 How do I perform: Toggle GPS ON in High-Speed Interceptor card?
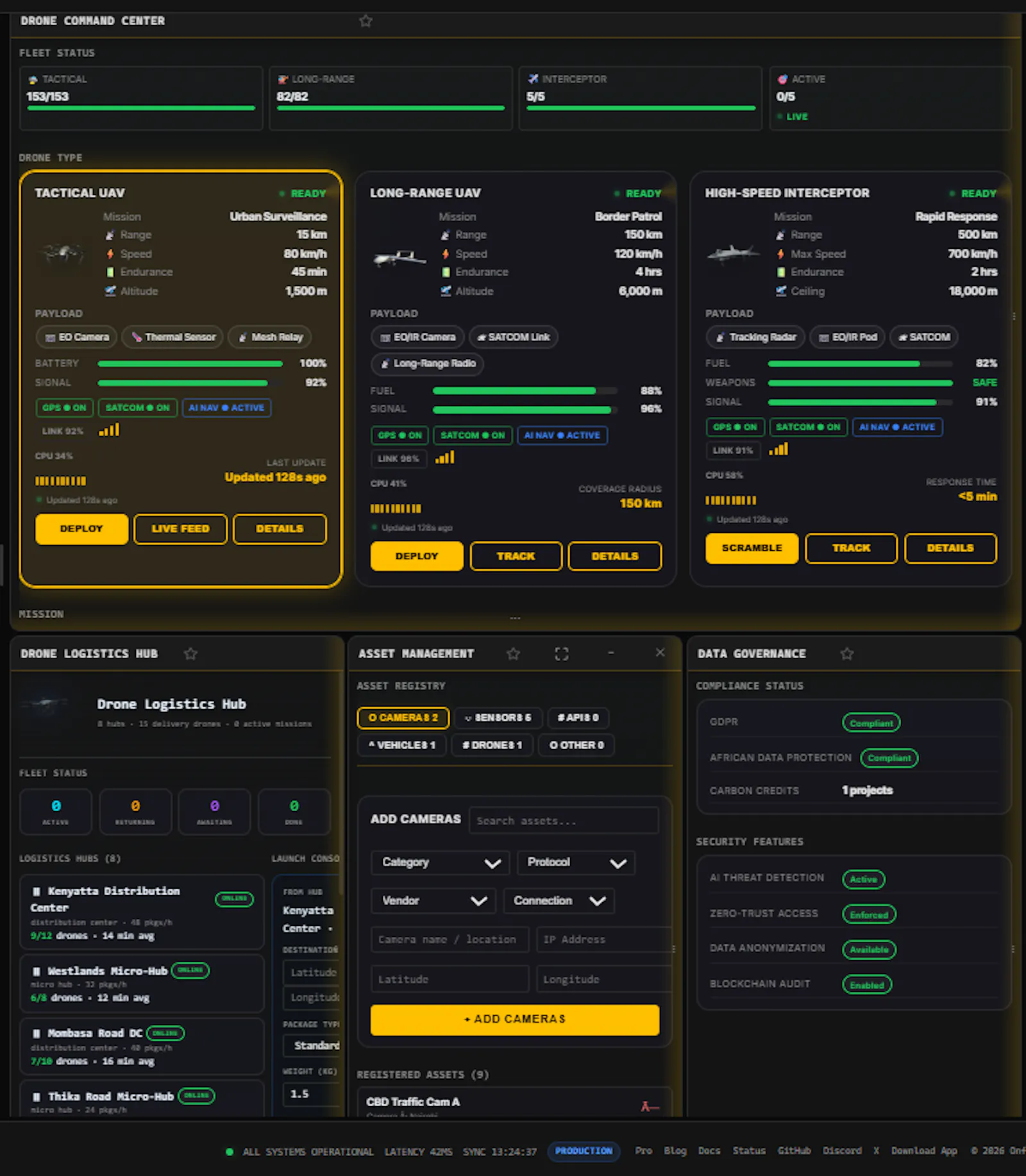pyautogui.click(x=735, y=427)
